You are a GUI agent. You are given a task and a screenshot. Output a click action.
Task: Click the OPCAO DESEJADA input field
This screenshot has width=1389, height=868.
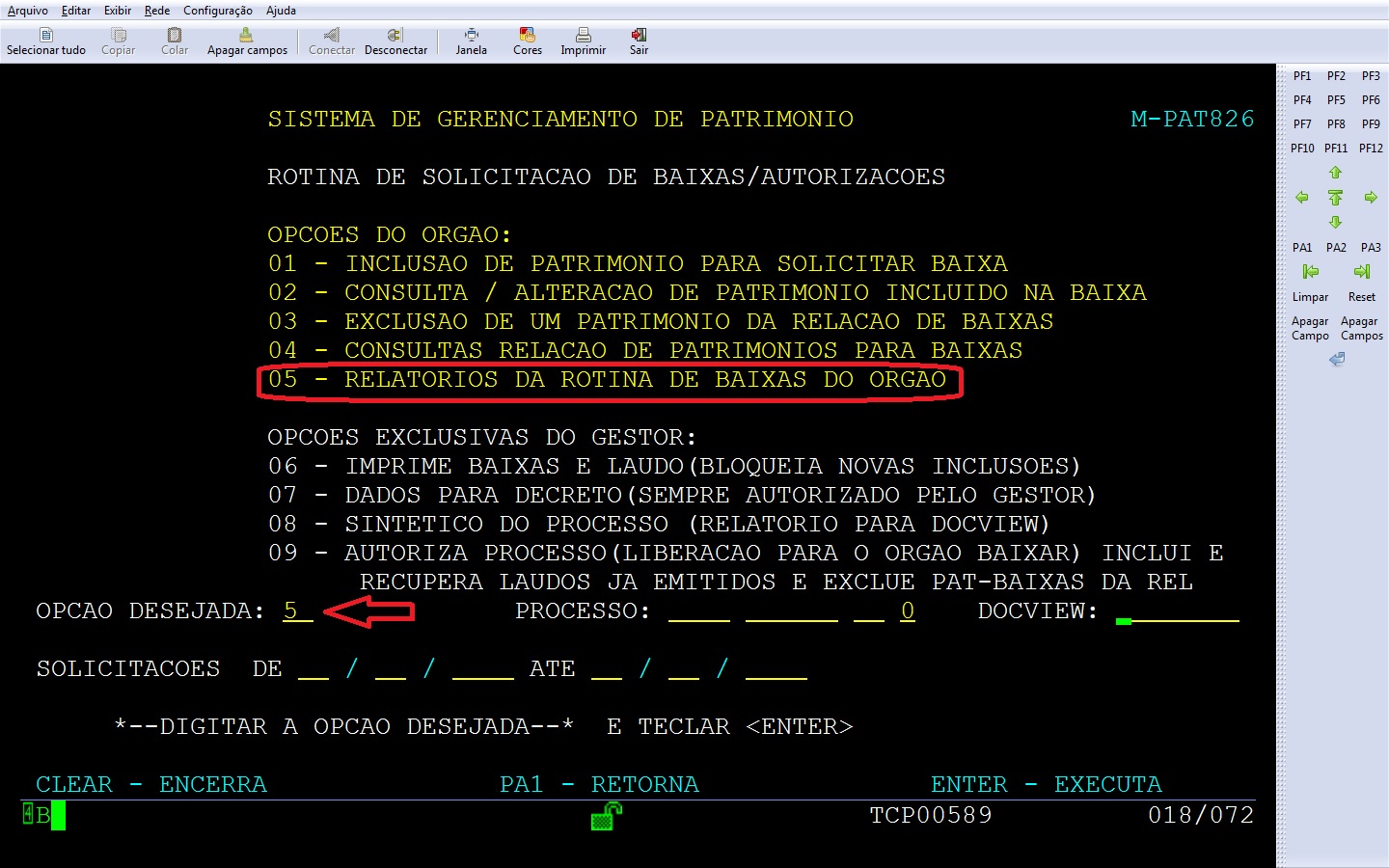pos(297,611)
